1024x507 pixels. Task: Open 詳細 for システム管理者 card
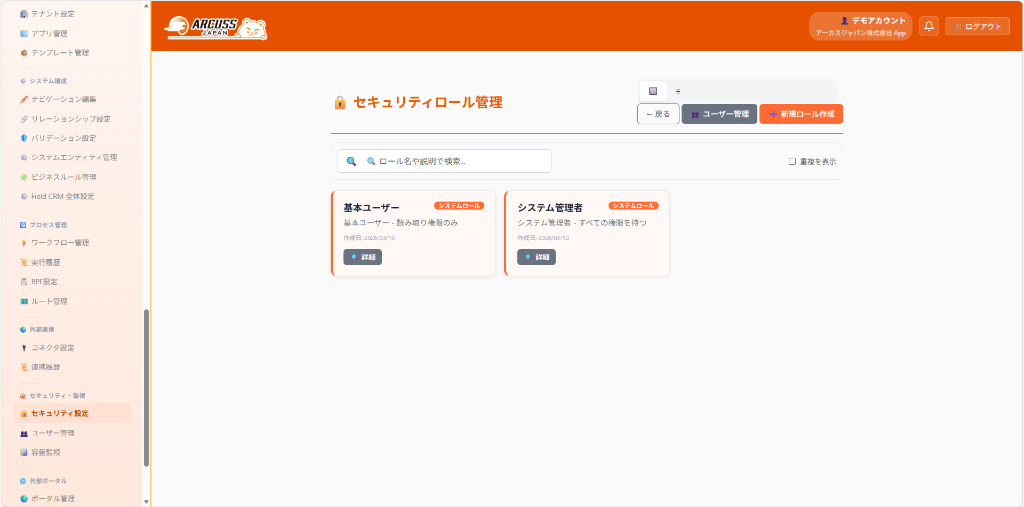536,257
